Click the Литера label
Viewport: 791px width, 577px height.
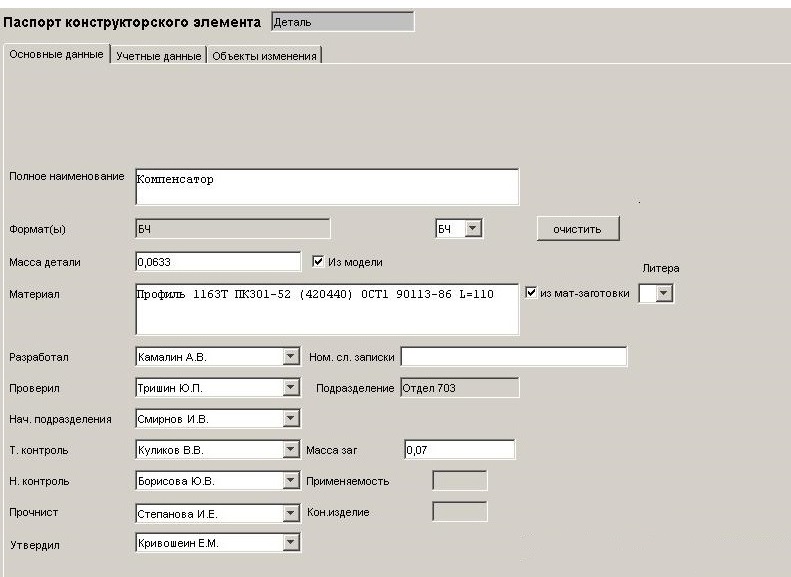point(661,268)
